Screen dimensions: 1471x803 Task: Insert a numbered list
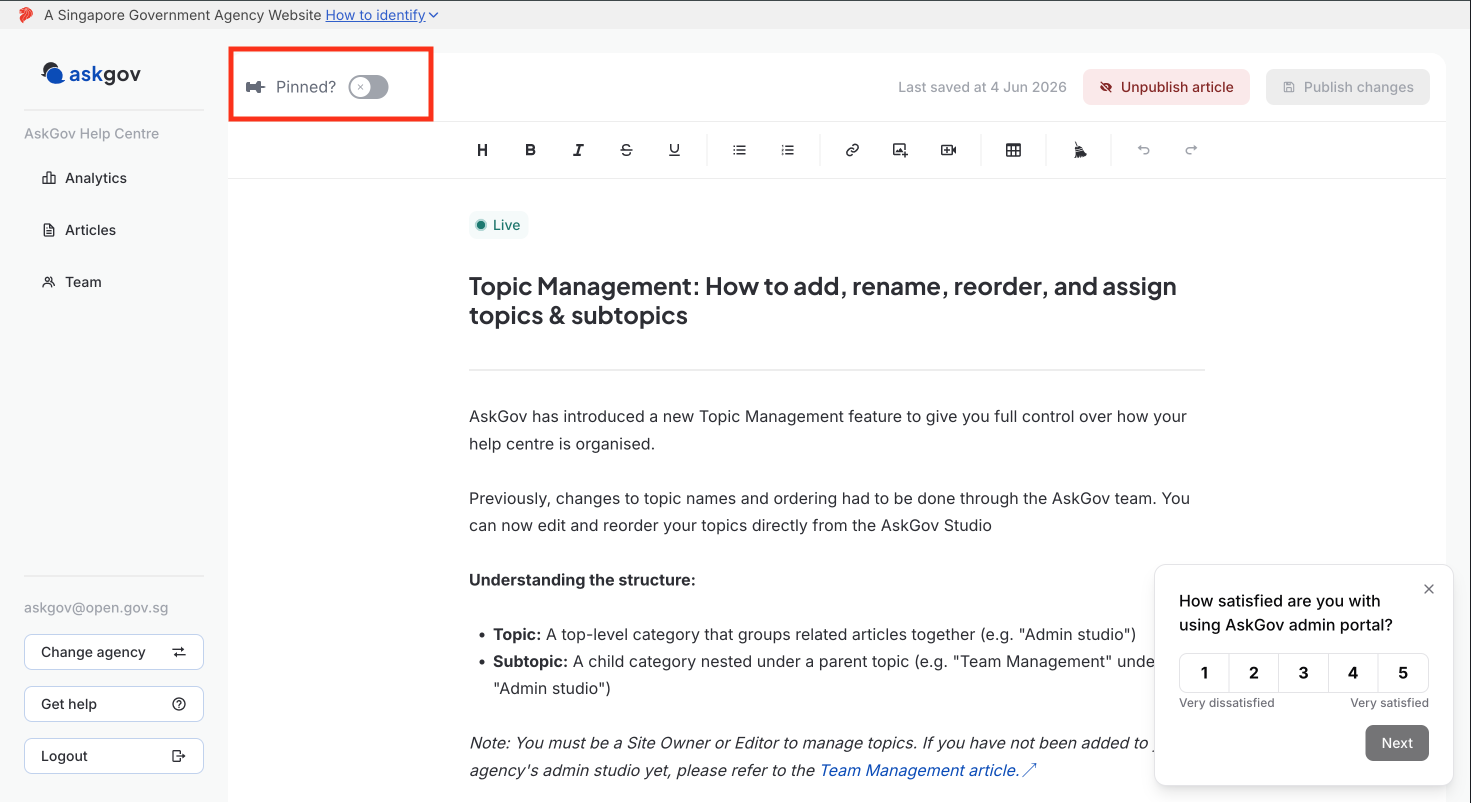tap(787, 150)
